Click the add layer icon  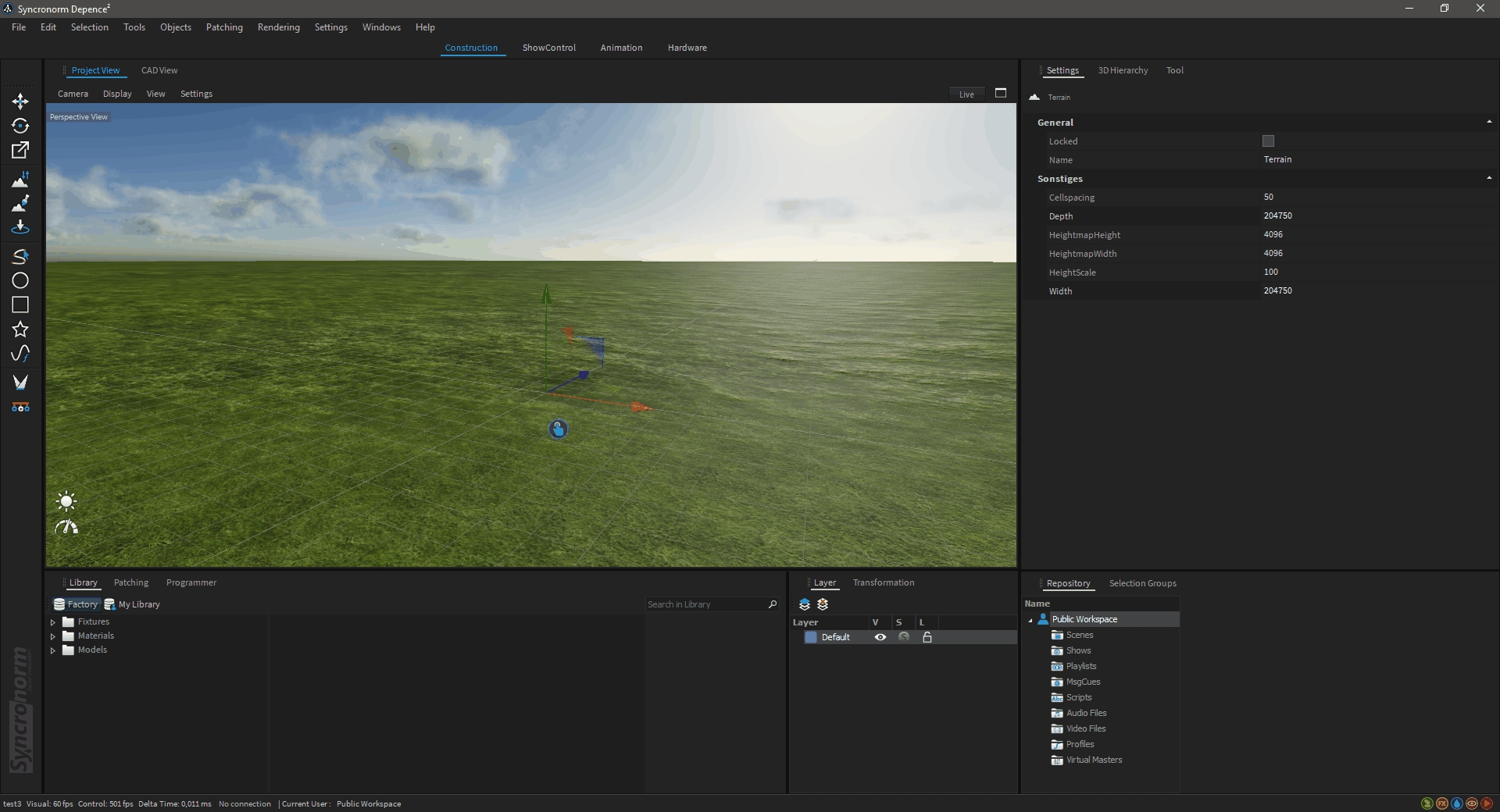pos(805,604)
